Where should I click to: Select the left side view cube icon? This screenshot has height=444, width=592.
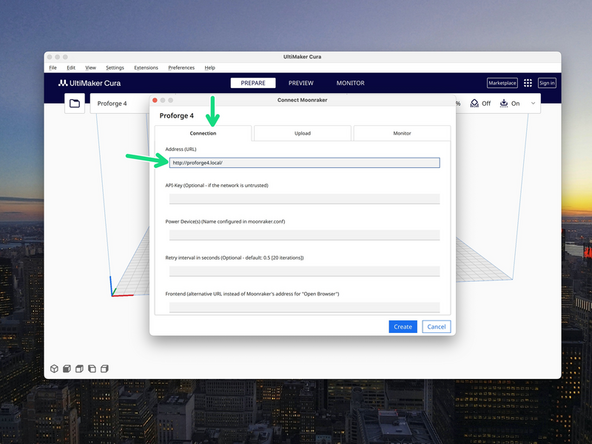(92, 368)
